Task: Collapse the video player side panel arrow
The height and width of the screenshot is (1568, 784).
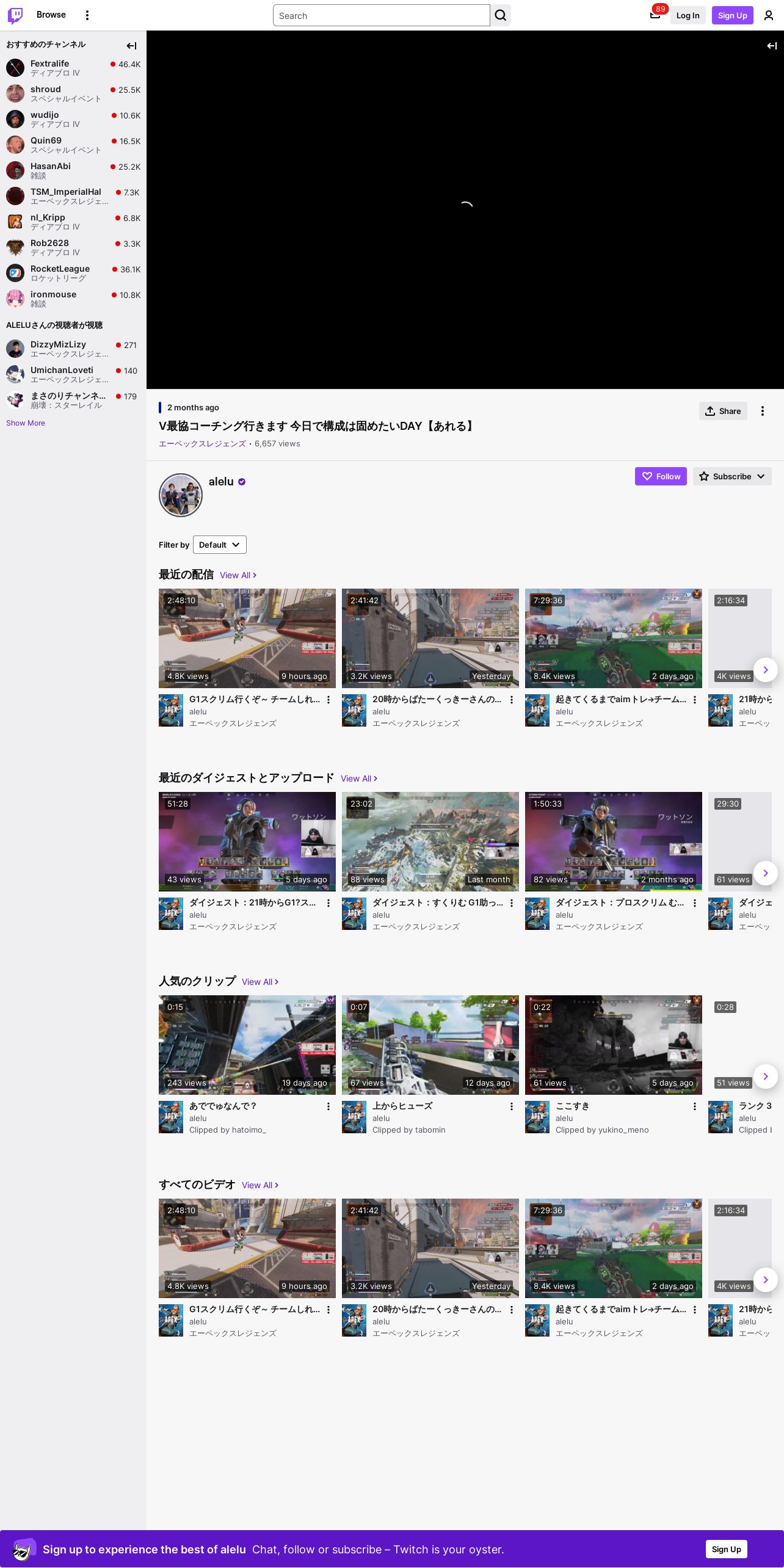Action: click(x=772, y=46)
